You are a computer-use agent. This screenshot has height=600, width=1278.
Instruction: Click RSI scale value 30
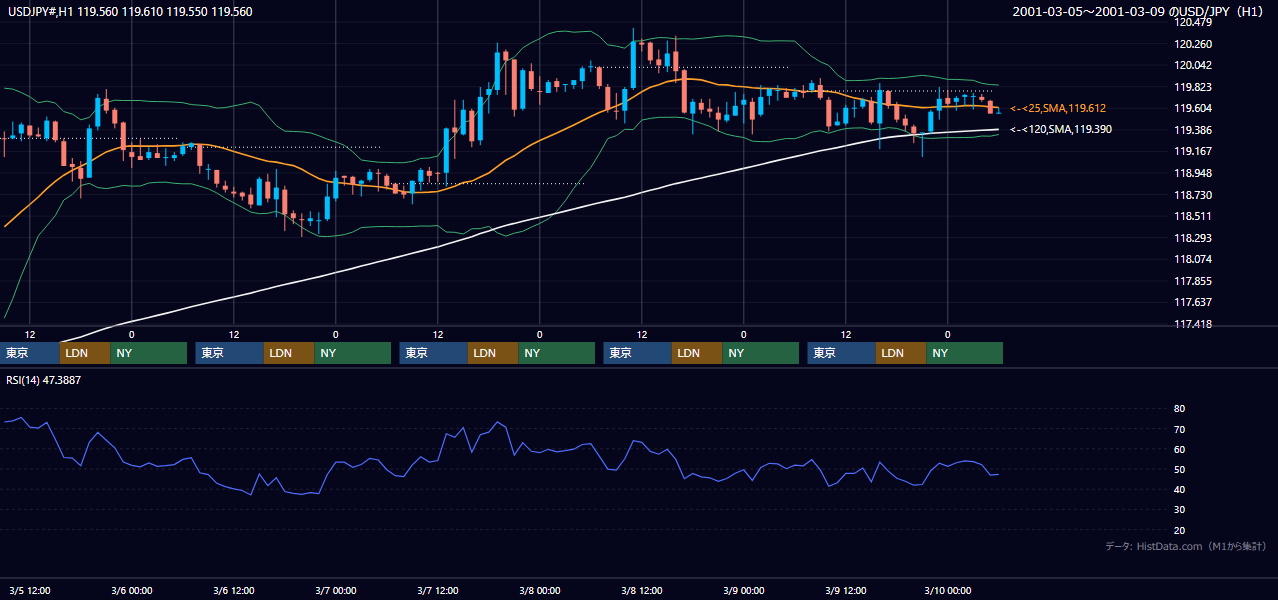[1179, 509]
